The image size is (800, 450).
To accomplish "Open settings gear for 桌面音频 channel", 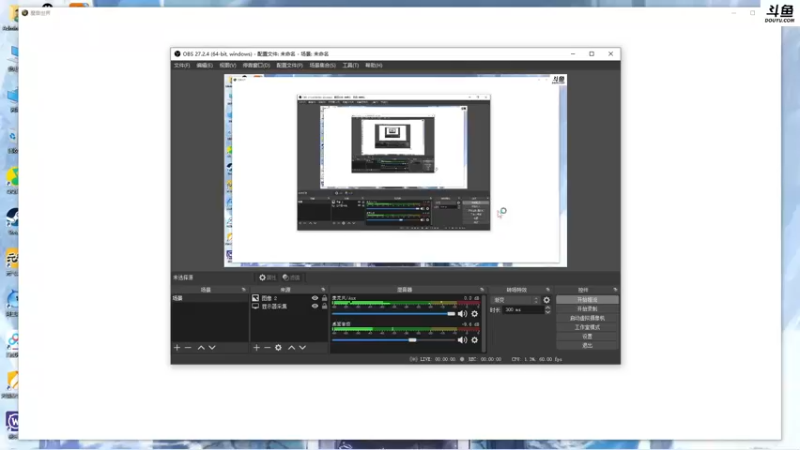I will (x=474, y=340).
